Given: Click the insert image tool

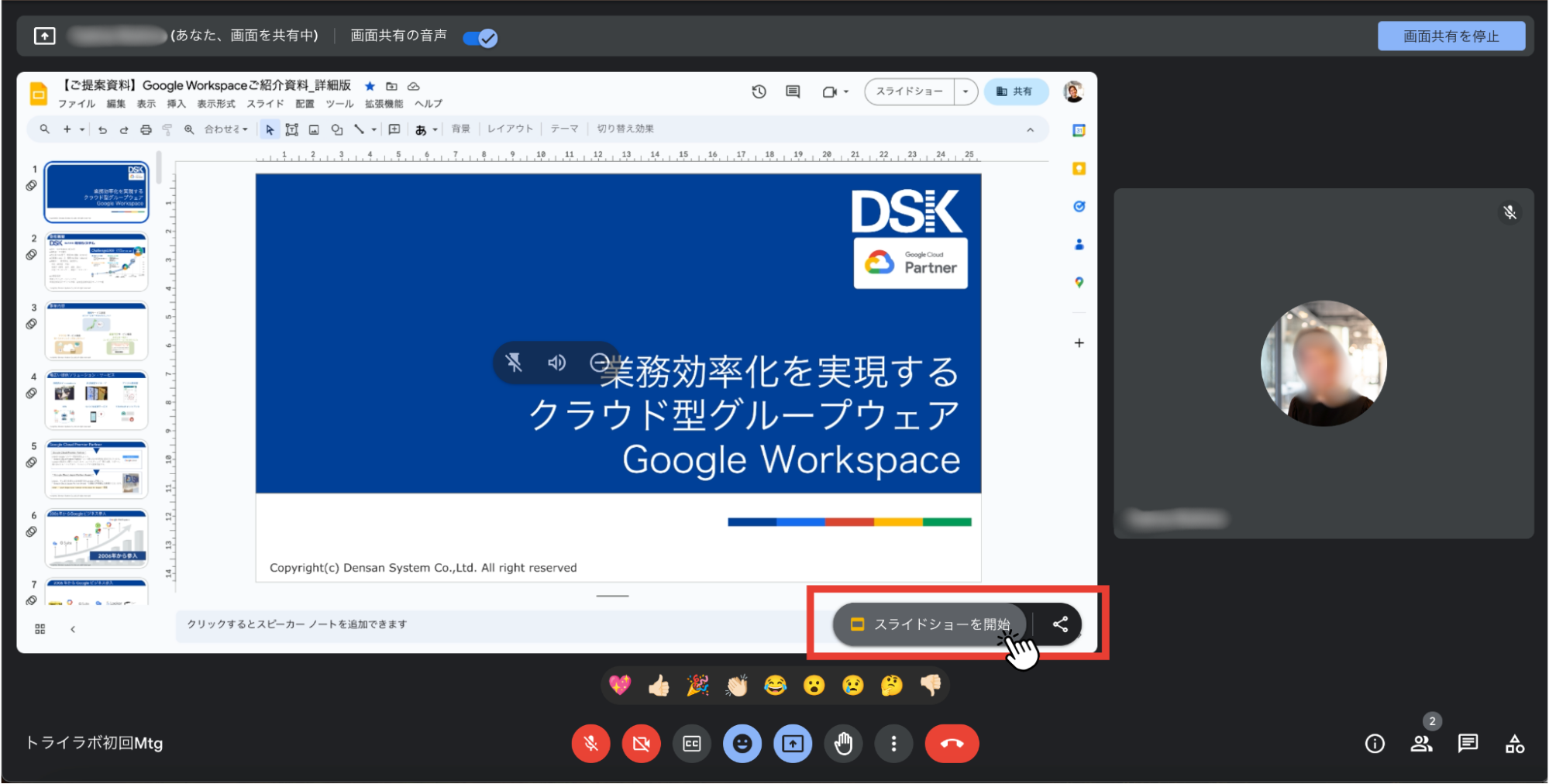Looking at the screenshot, I should [314, 129].
